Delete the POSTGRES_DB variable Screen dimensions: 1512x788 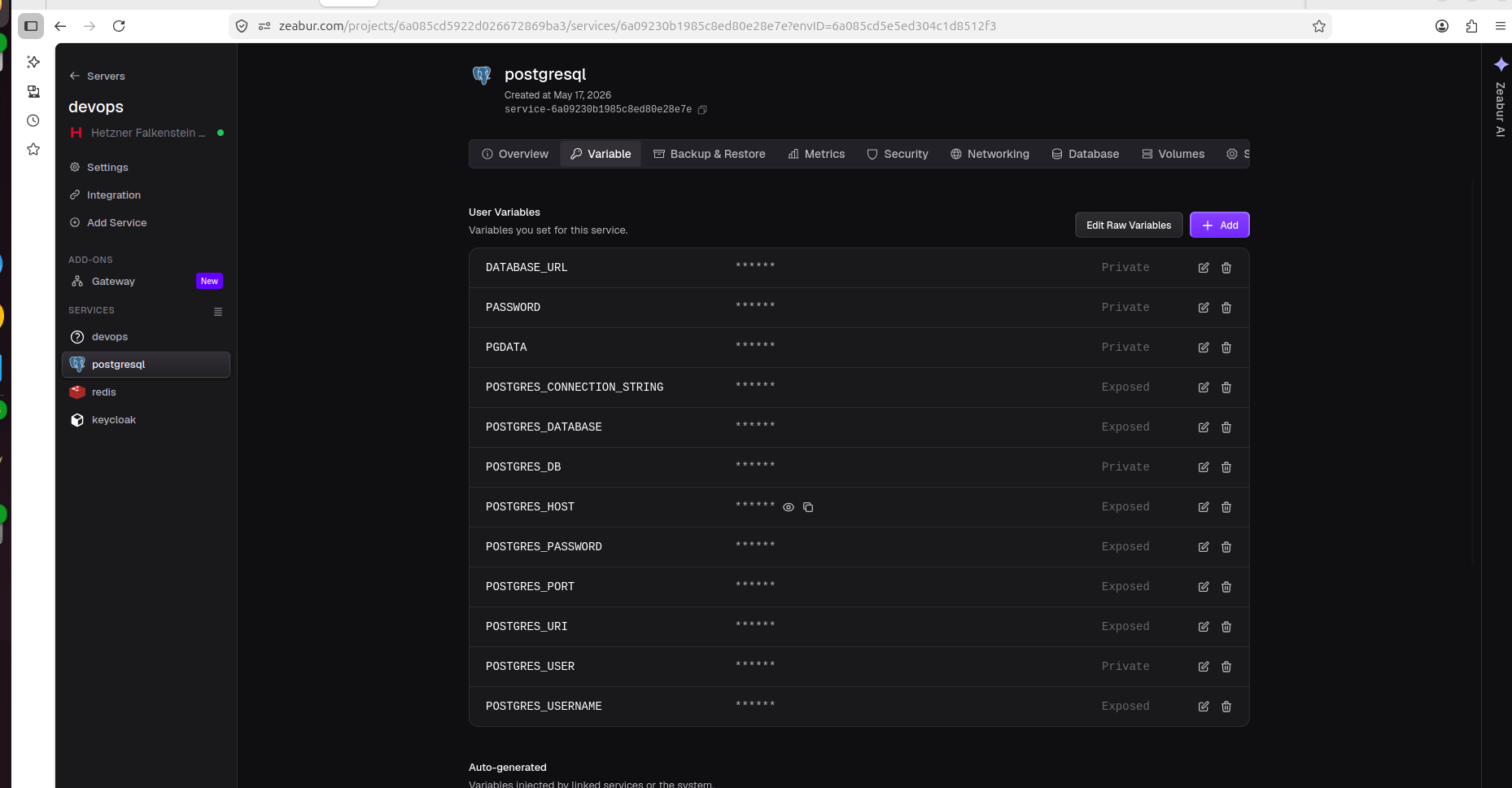click(1226, 467)
